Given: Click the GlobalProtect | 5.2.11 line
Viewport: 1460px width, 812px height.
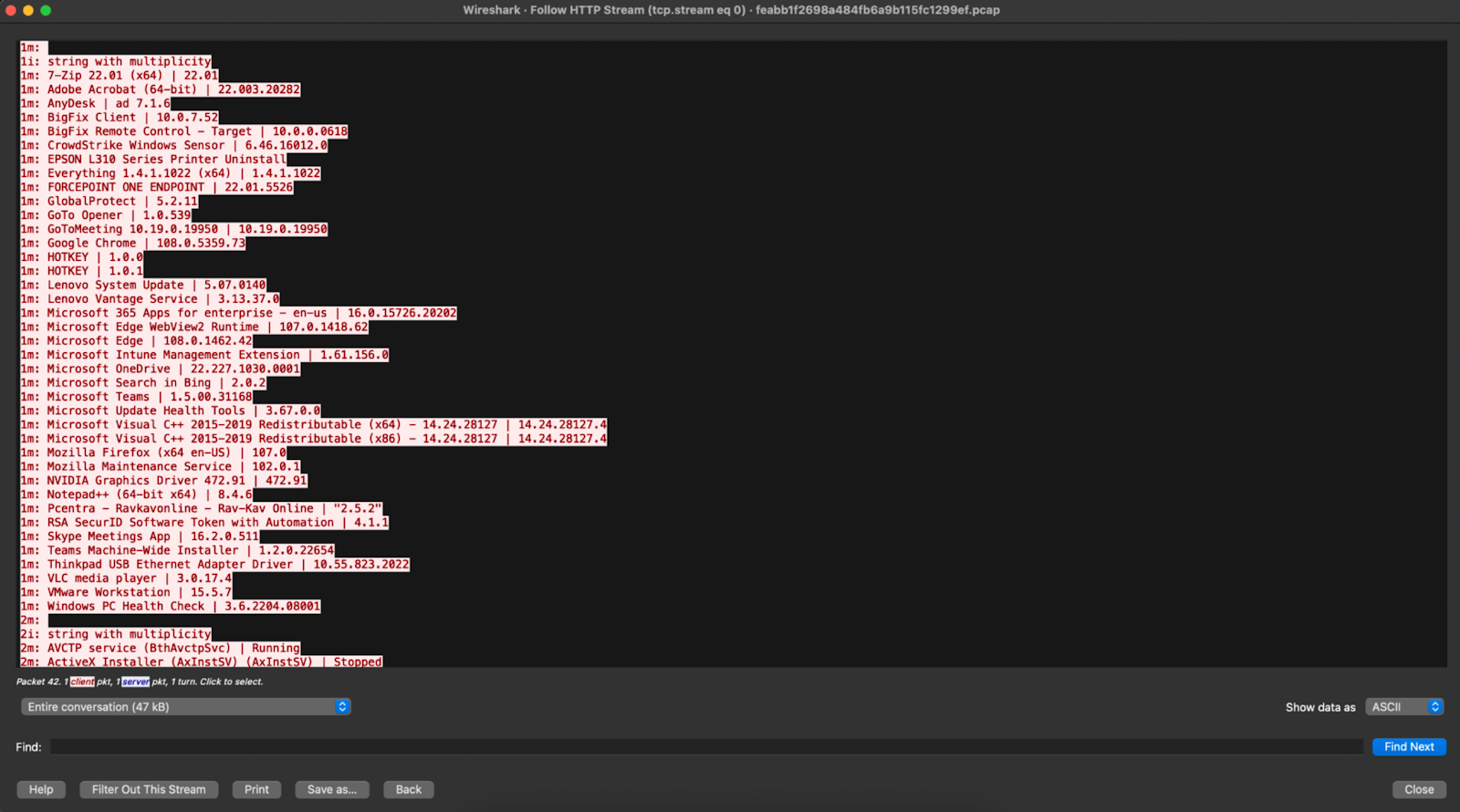Looking at the screenshot, I should click(x=109, y=202).
